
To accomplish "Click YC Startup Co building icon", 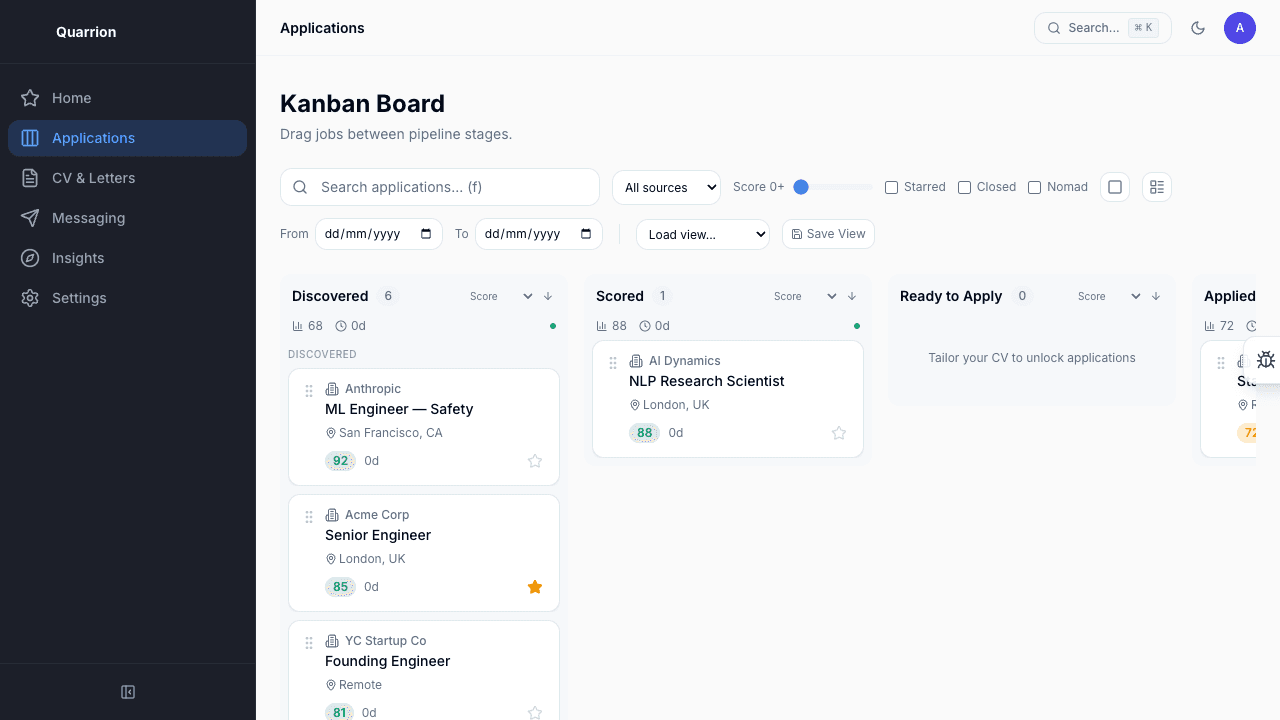I will (x=332, y=641).
